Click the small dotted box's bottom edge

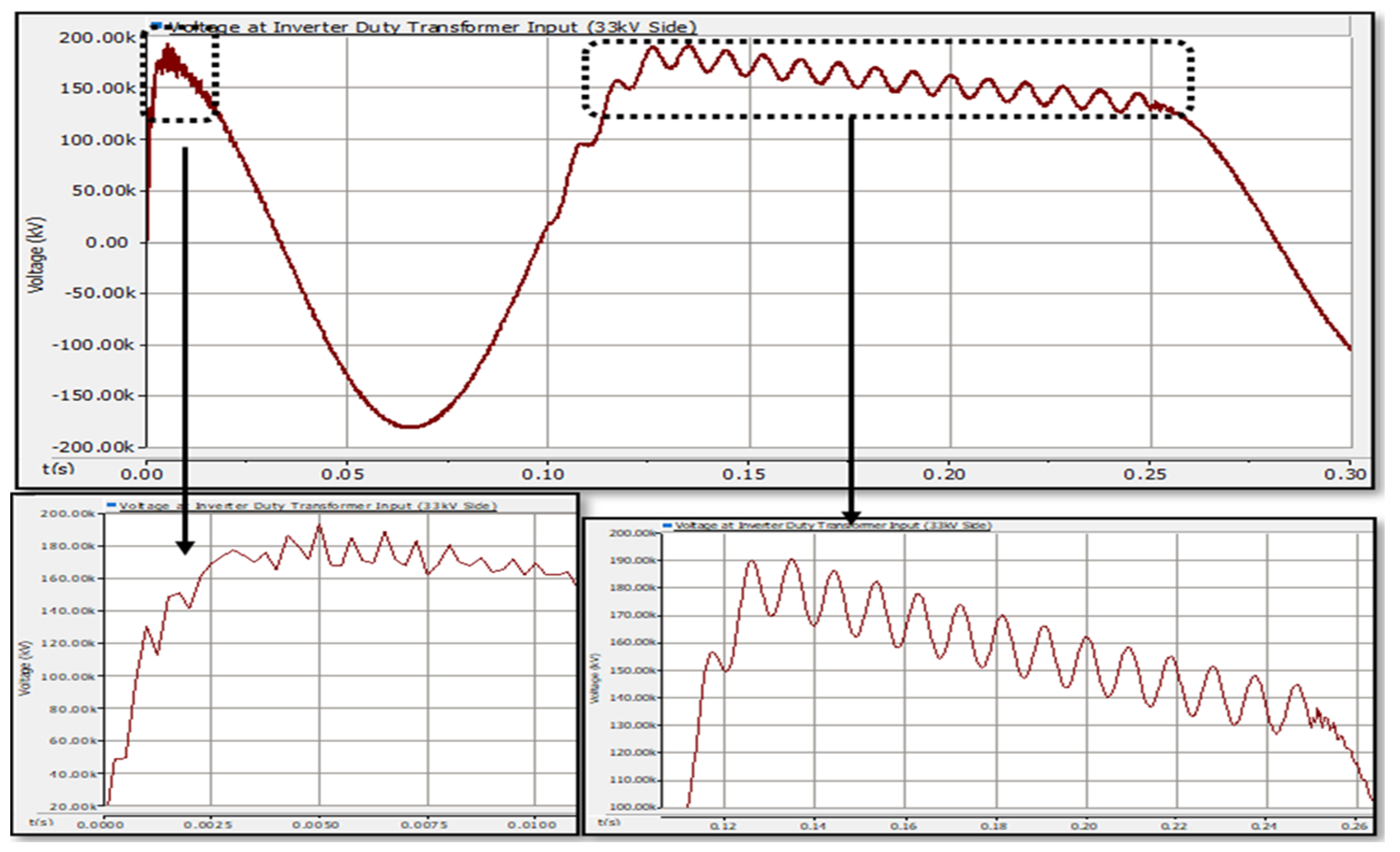(181, 120)
